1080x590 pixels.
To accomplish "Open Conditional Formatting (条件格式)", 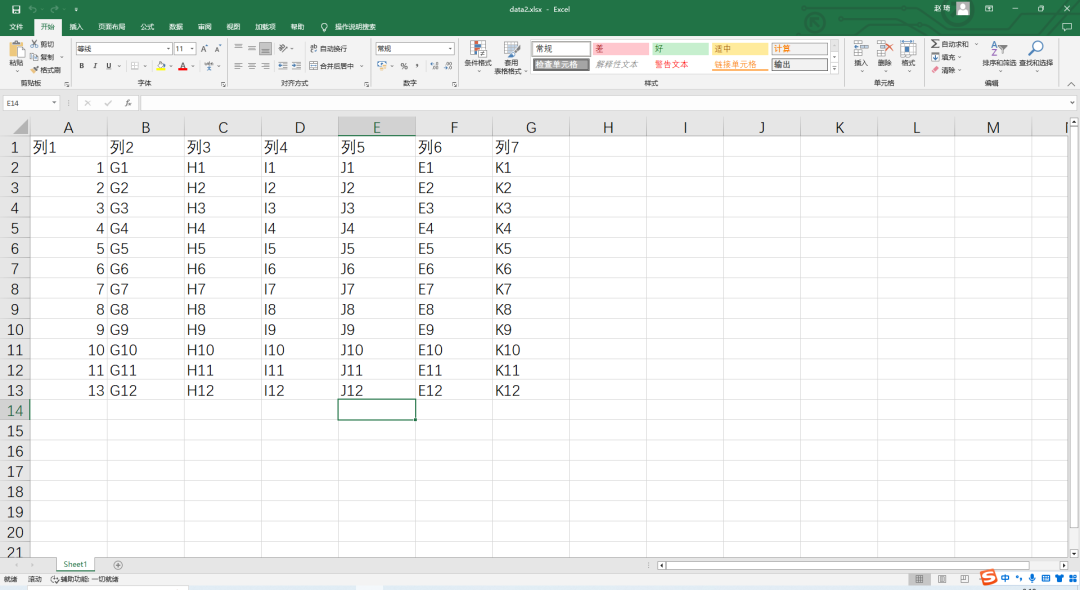I will click(x=478, y=55).
